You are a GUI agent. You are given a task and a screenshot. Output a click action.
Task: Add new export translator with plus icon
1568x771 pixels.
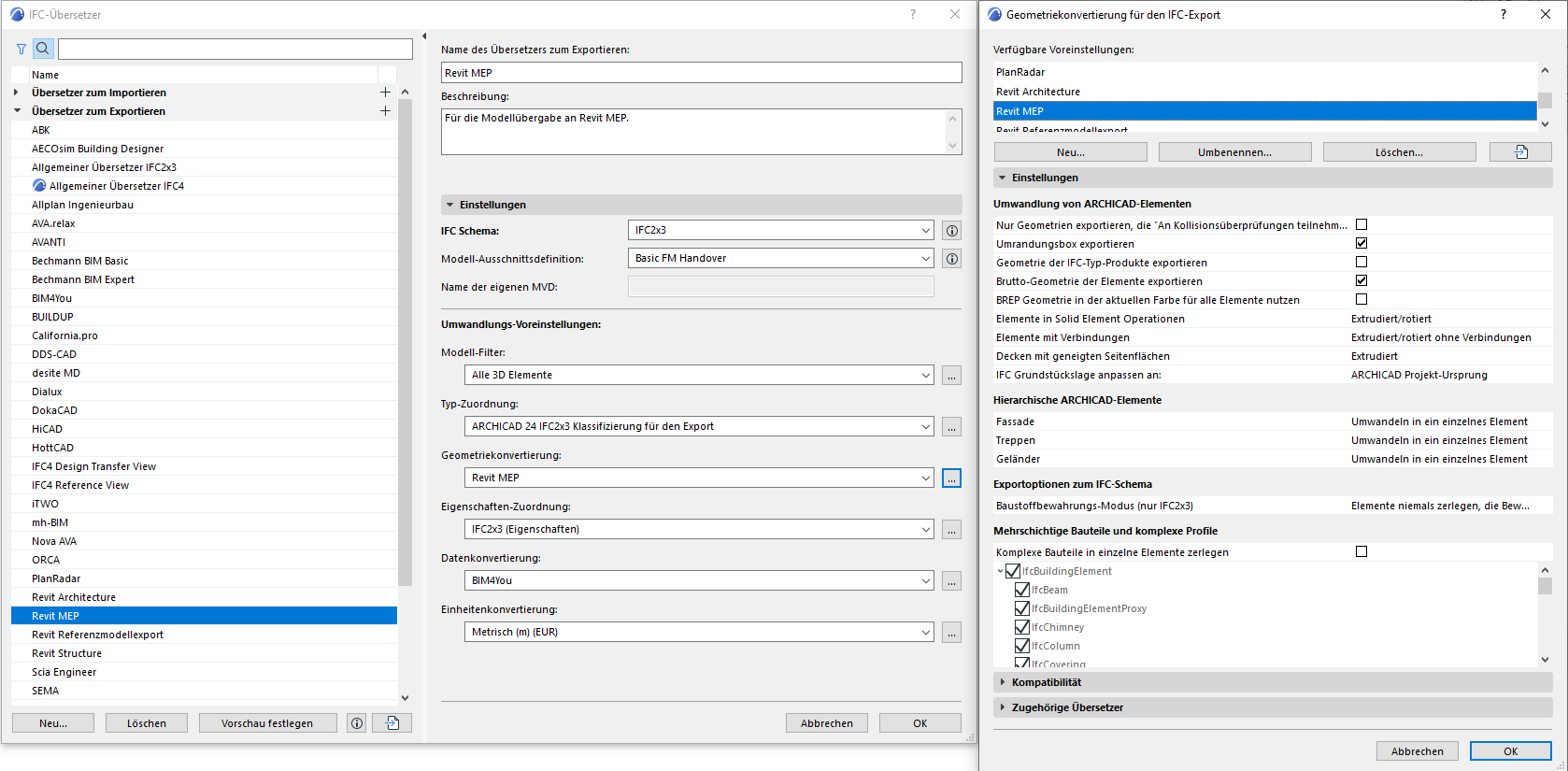[x=385, y=111]
